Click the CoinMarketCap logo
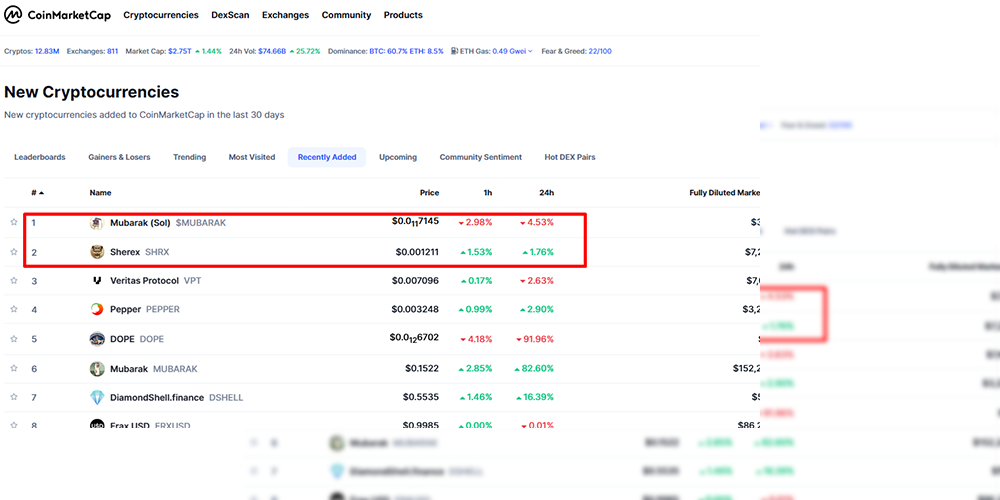 pos(57,15)
